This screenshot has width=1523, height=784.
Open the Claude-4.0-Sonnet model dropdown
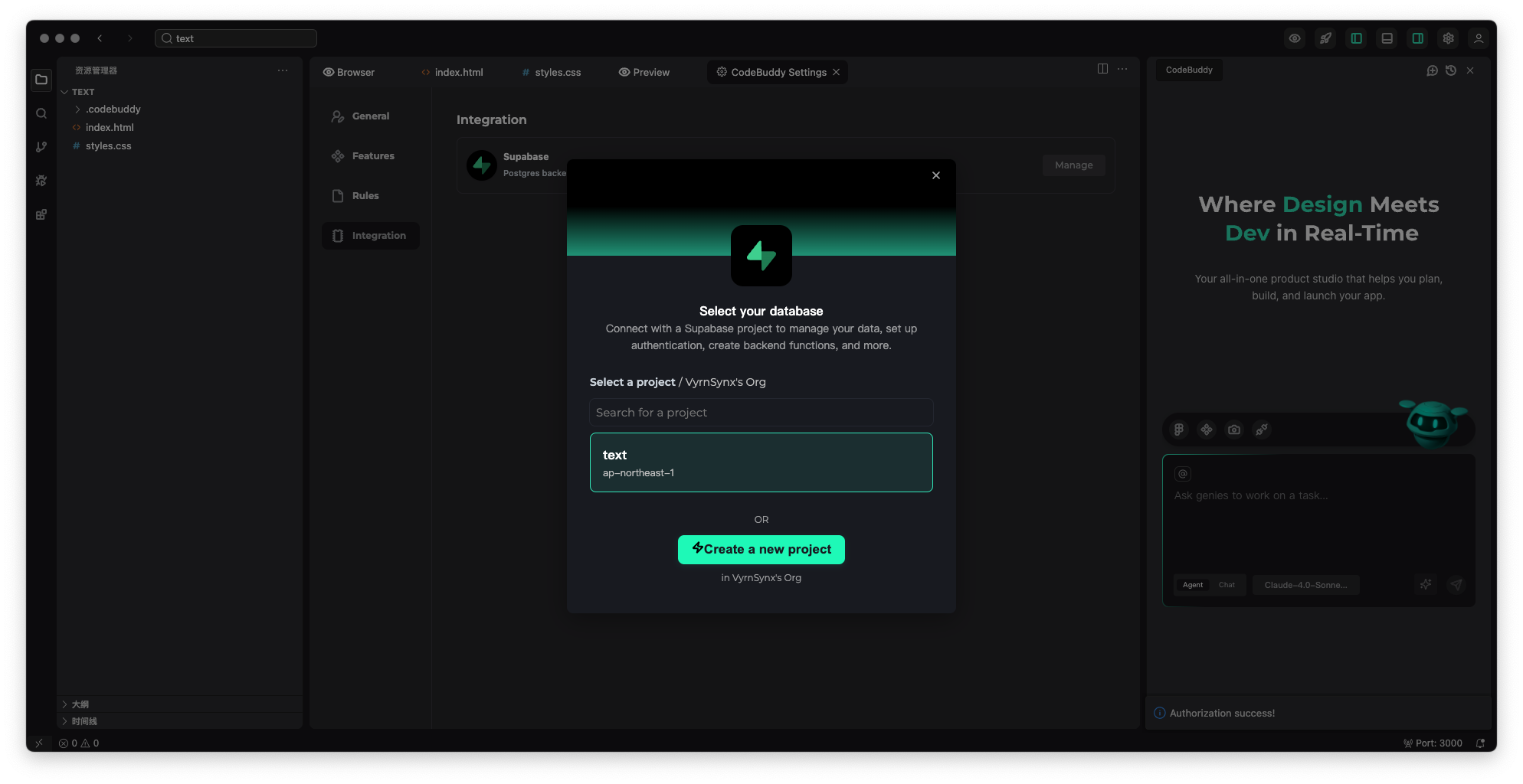[x=1305, y=585]
